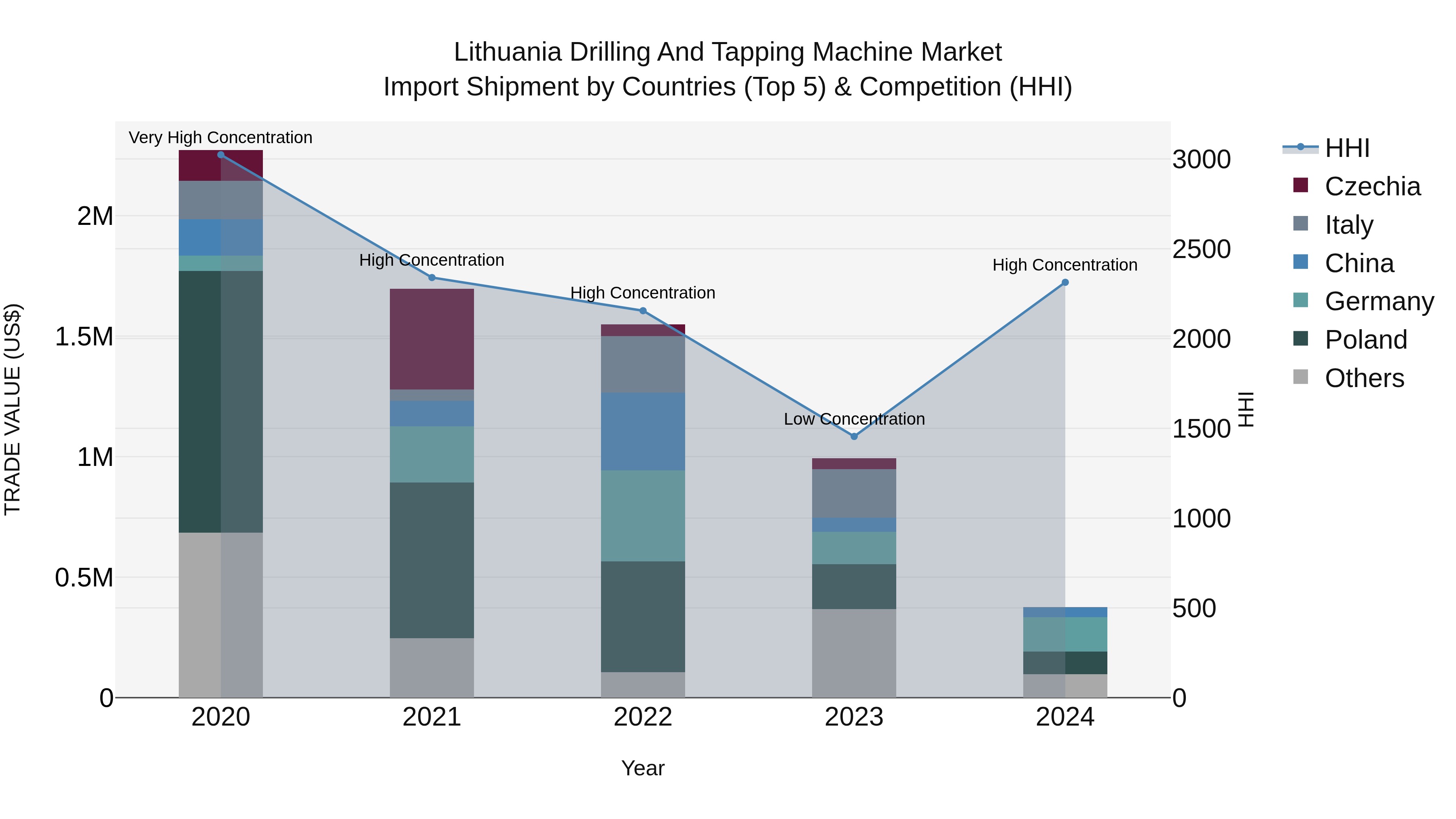Click the Germany segment of the 2024 bar
This screenshot has height=819, width=1456.
[1065, 634]
